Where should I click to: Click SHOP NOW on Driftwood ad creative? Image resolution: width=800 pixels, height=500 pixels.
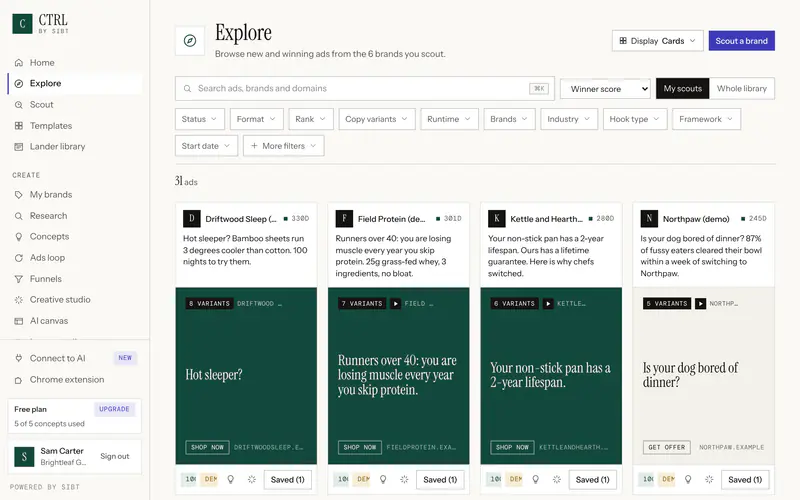[207, 447]
